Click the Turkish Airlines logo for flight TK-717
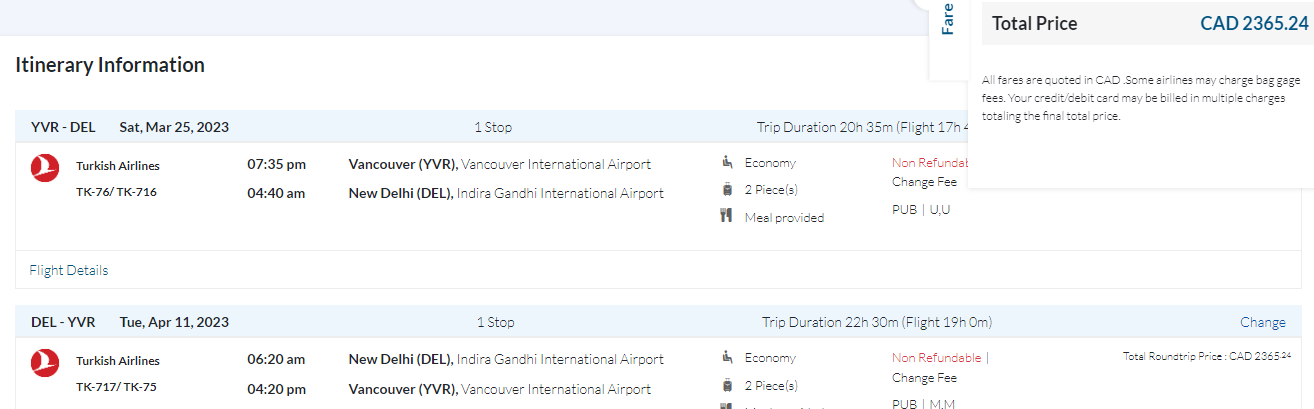The image size is (1314, 409). point(45,362)
